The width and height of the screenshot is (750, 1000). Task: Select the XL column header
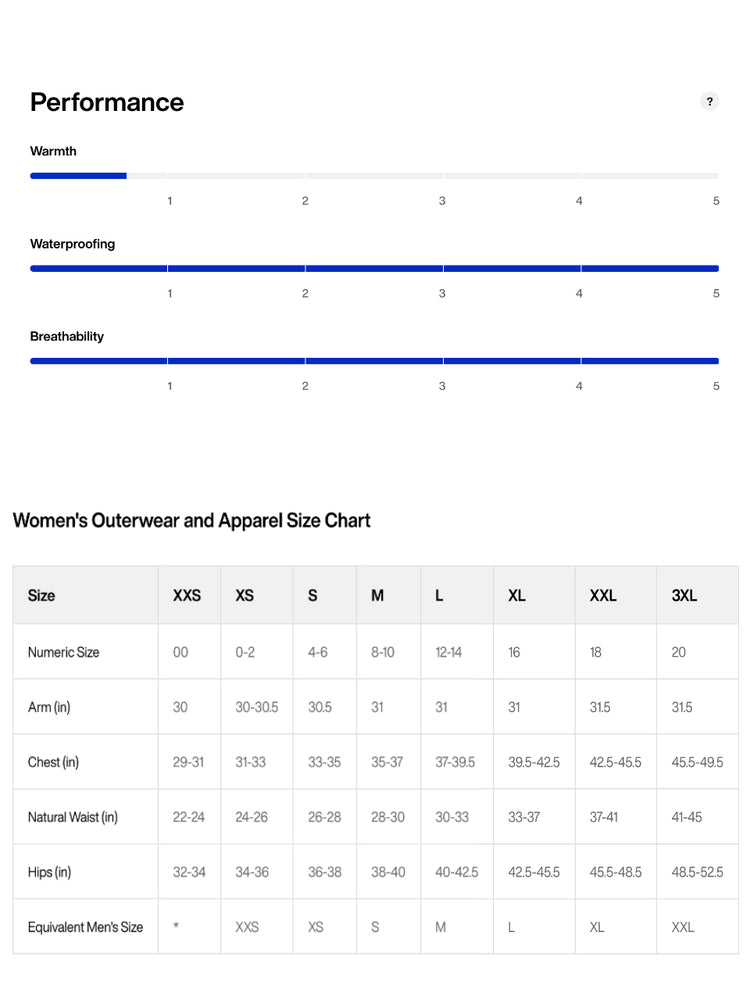pos(534,595)
